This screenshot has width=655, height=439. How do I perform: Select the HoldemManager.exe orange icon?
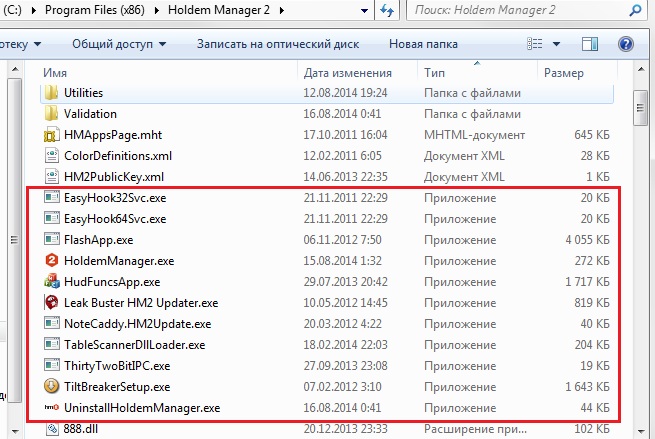point(51,261)
